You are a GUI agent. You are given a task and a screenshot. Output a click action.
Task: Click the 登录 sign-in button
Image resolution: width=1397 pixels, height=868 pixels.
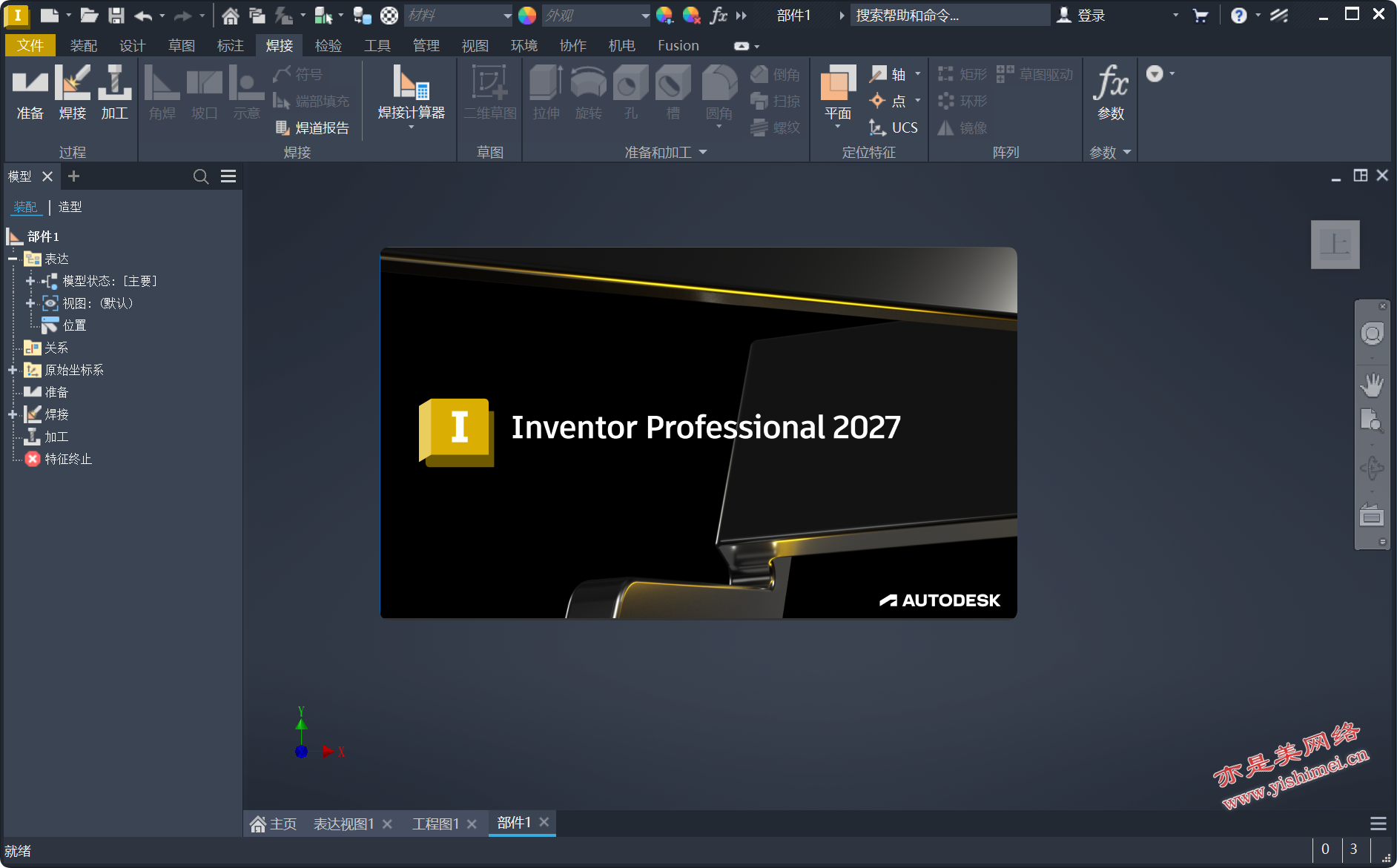[x=1081, y=15]
